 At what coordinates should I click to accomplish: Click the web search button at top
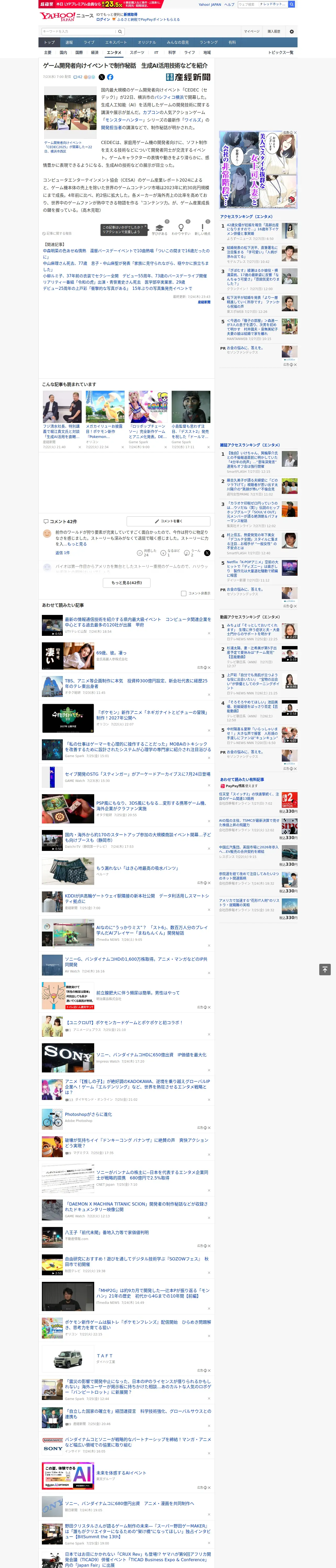(292, 4)
